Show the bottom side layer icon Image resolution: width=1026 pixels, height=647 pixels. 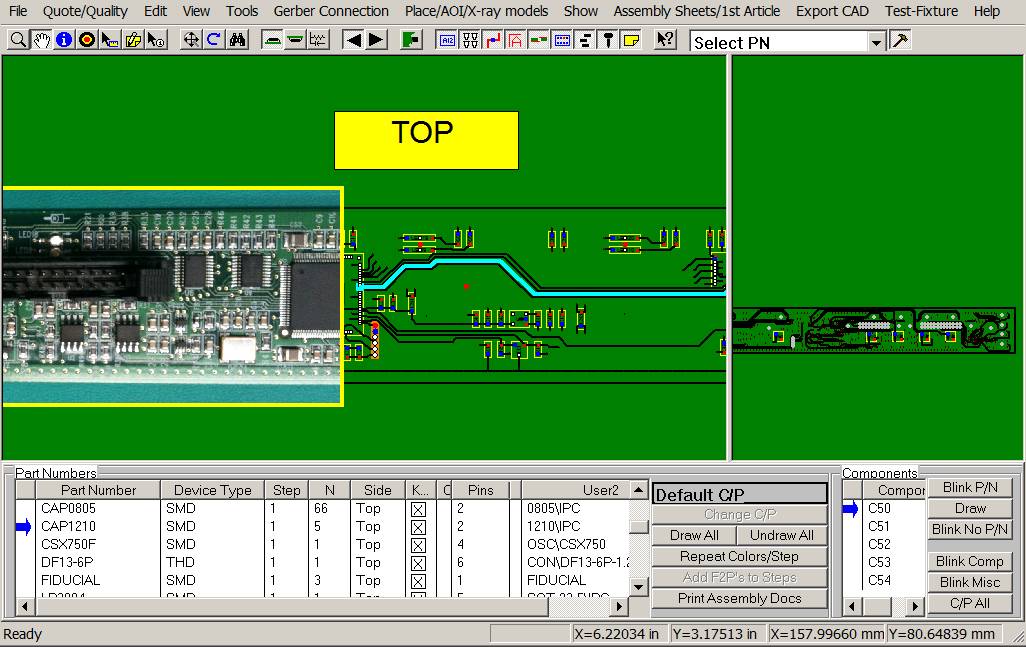pos(295,41)
